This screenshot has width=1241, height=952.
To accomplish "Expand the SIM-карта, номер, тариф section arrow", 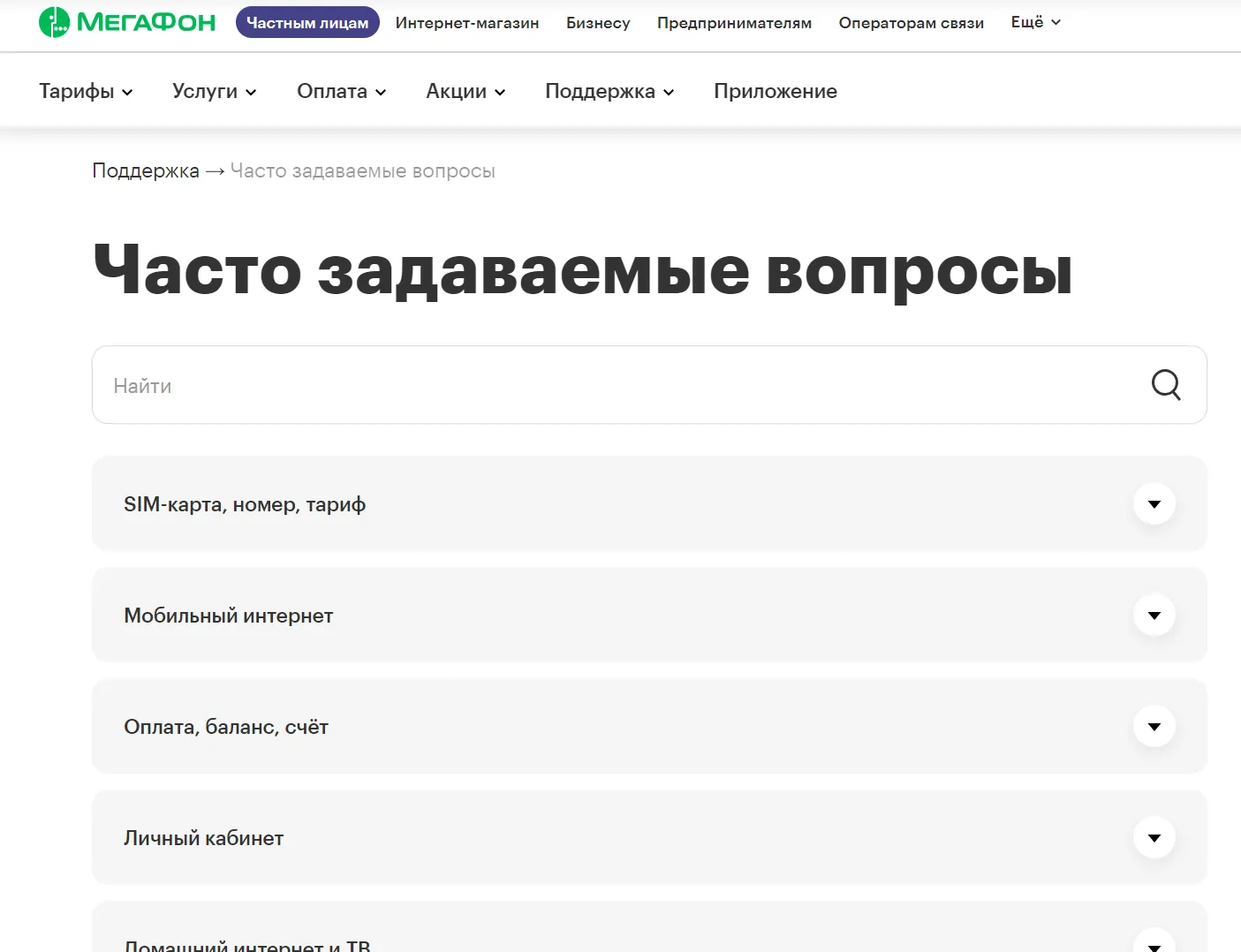I will tap(1154, 504).
